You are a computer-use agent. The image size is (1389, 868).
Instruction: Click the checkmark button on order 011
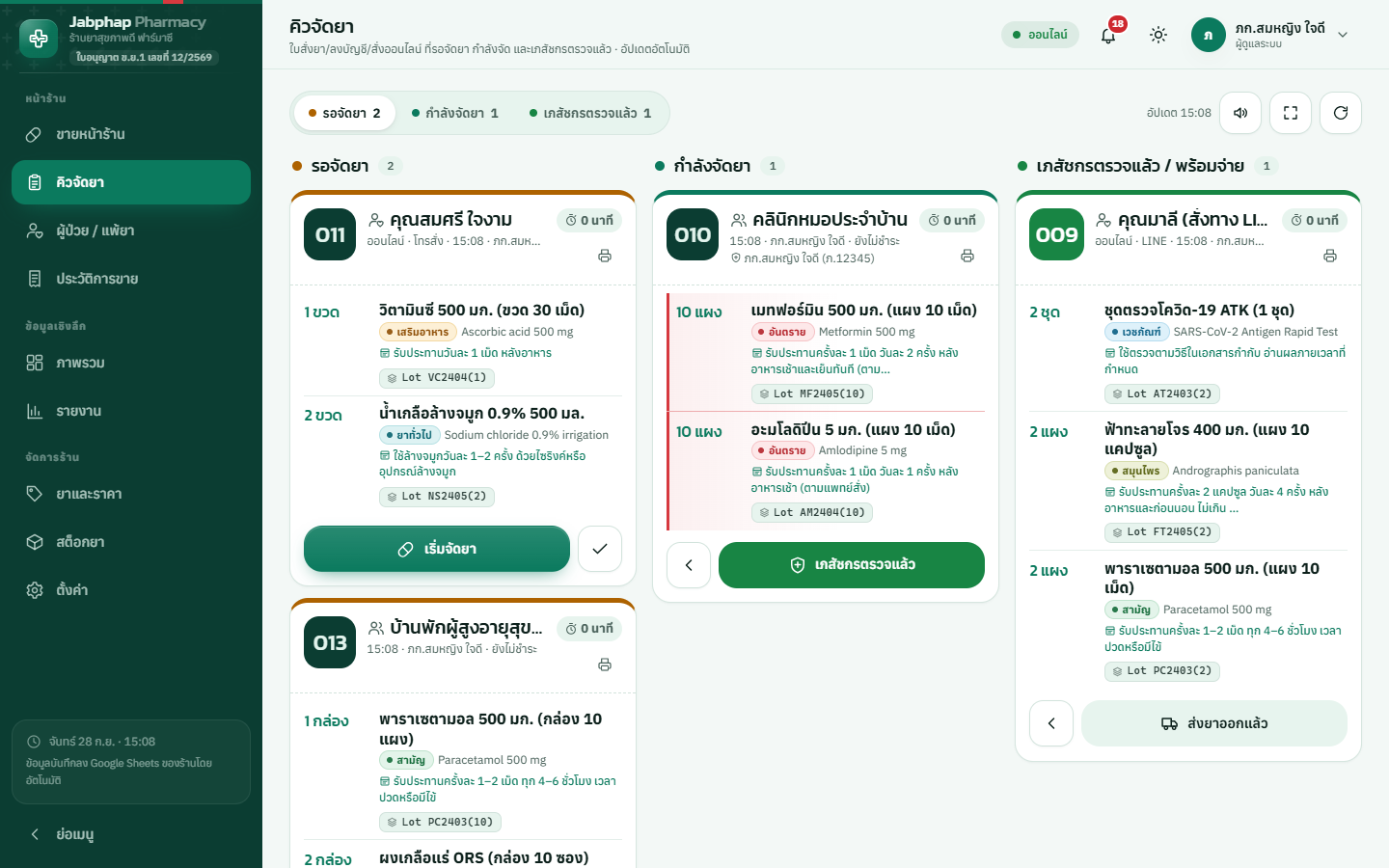[x=600, y=549]
